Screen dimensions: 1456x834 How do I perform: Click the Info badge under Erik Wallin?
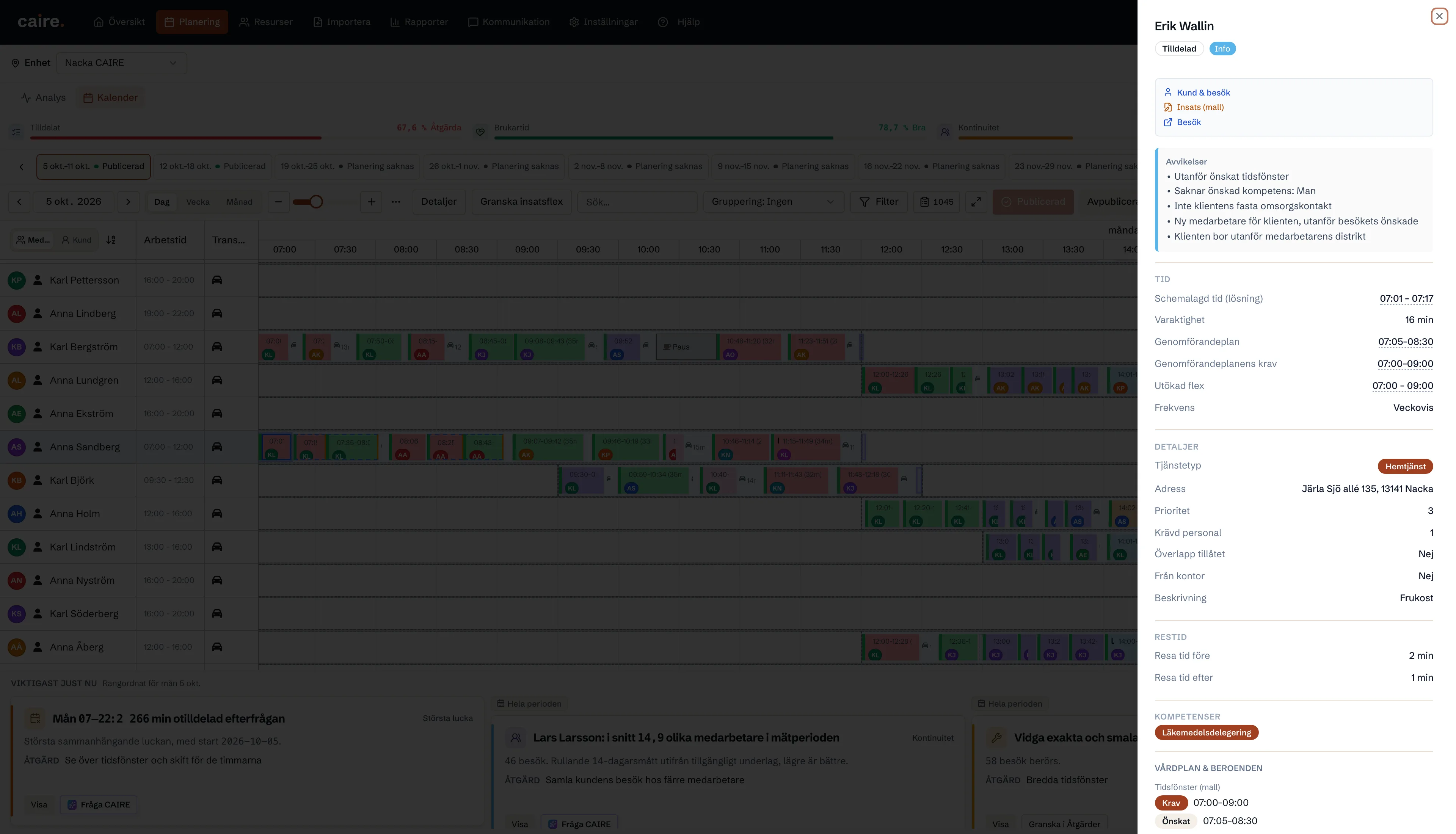1222,49
